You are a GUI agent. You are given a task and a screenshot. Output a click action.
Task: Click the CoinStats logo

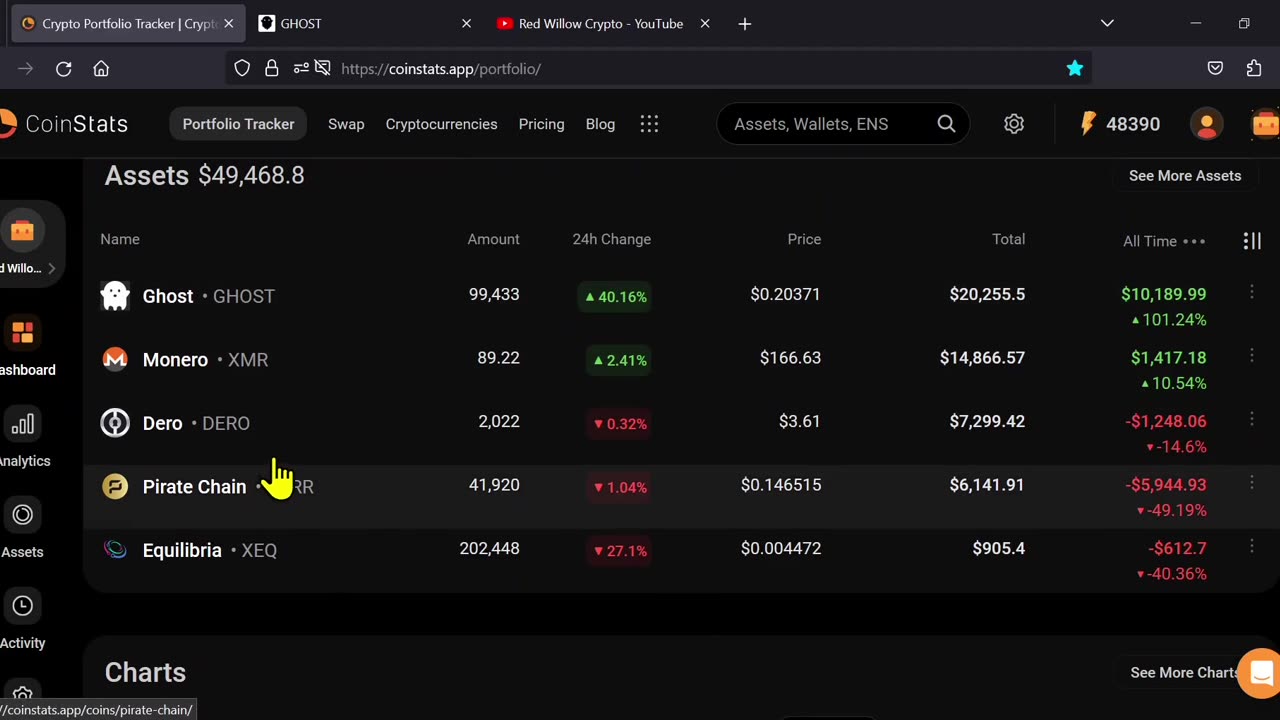tap(64, 124)
